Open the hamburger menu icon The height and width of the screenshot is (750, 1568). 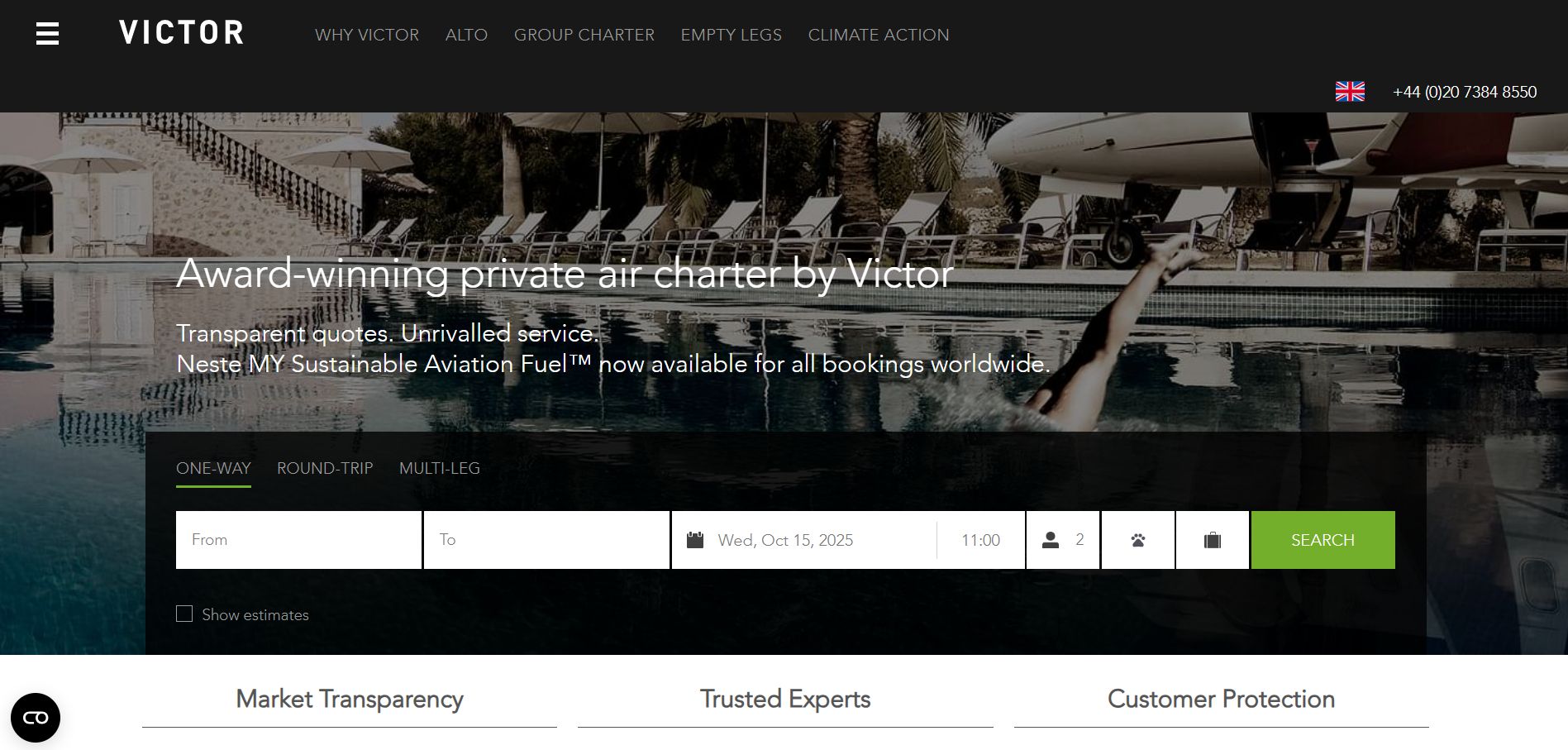tap(48, 34)
